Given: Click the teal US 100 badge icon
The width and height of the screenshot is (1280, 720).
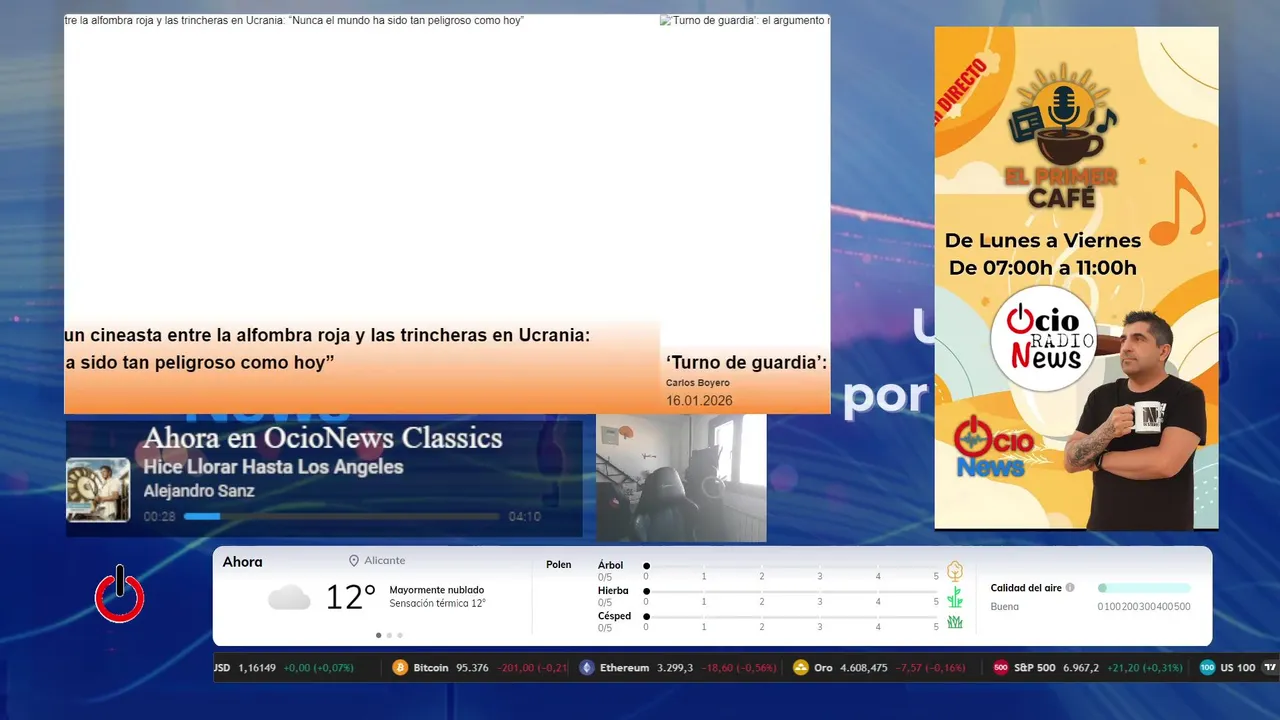Looking at the screenshot, I should click(1207, 667).
